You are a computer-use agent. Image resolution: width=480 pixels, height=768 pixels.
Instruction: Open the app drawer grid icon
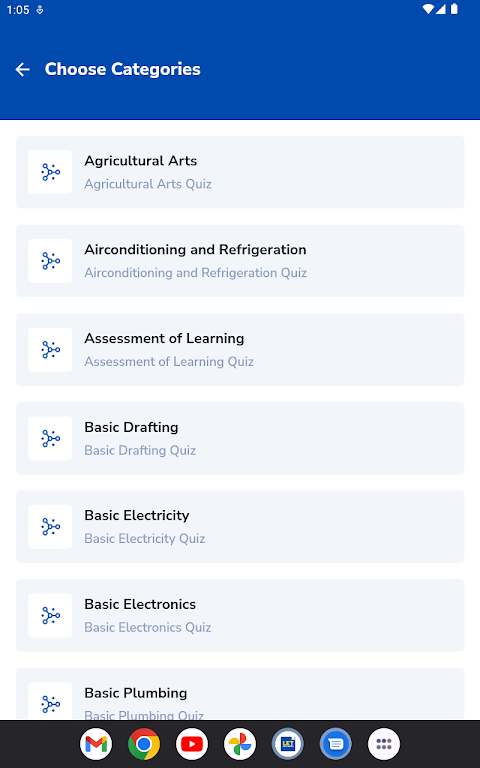384,744
